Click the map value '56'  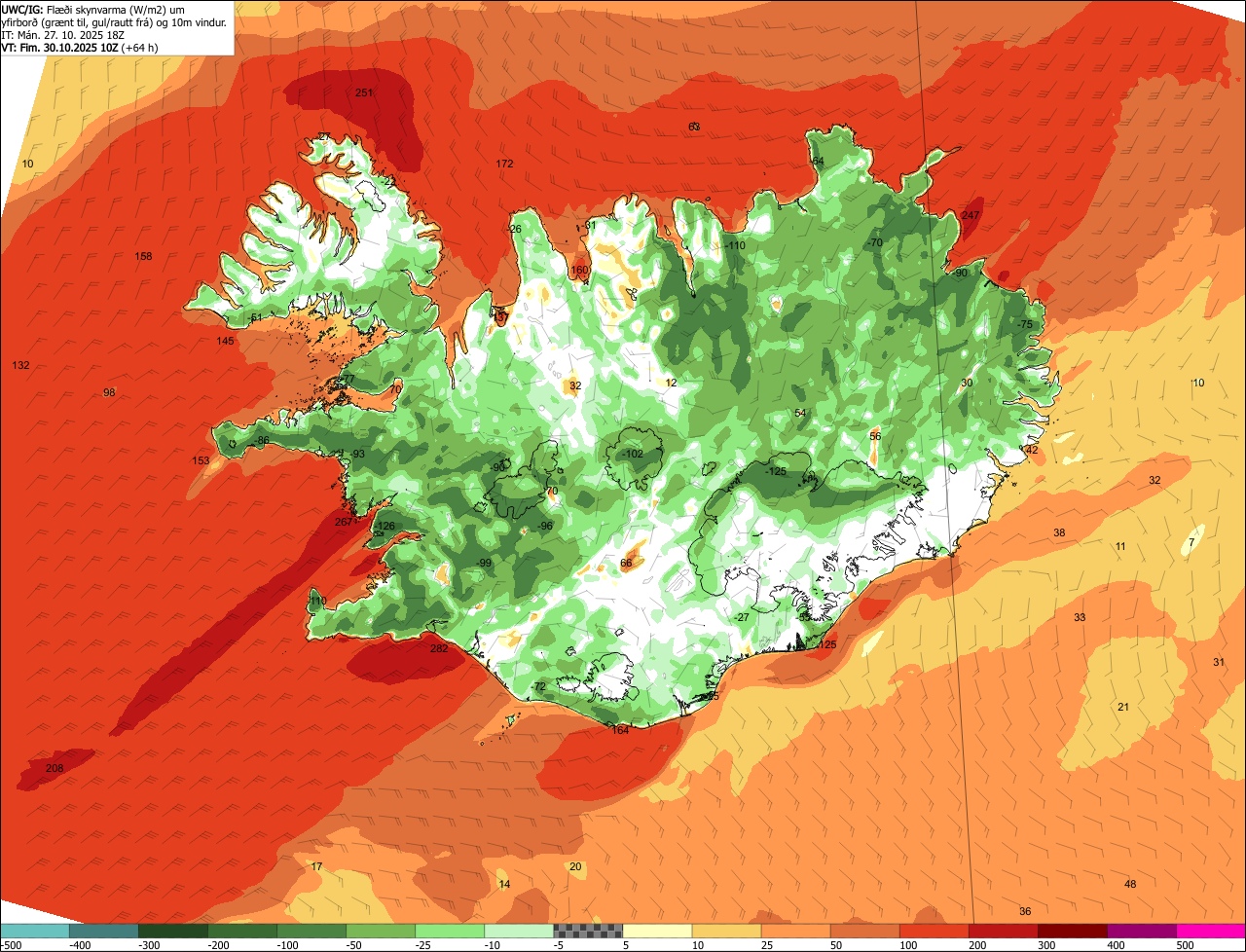tap(875, 436)
